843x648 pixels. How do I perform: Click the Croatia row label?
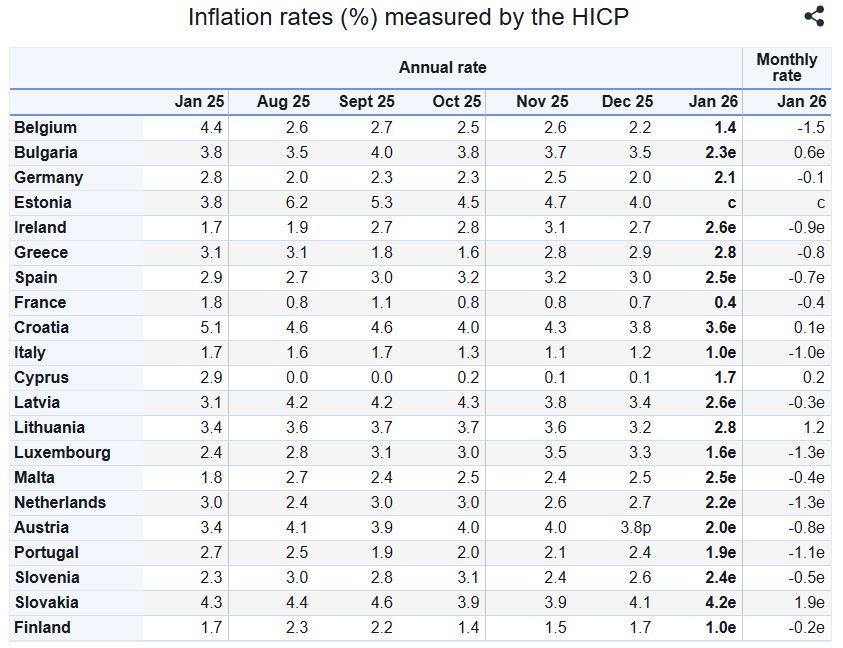42,328
